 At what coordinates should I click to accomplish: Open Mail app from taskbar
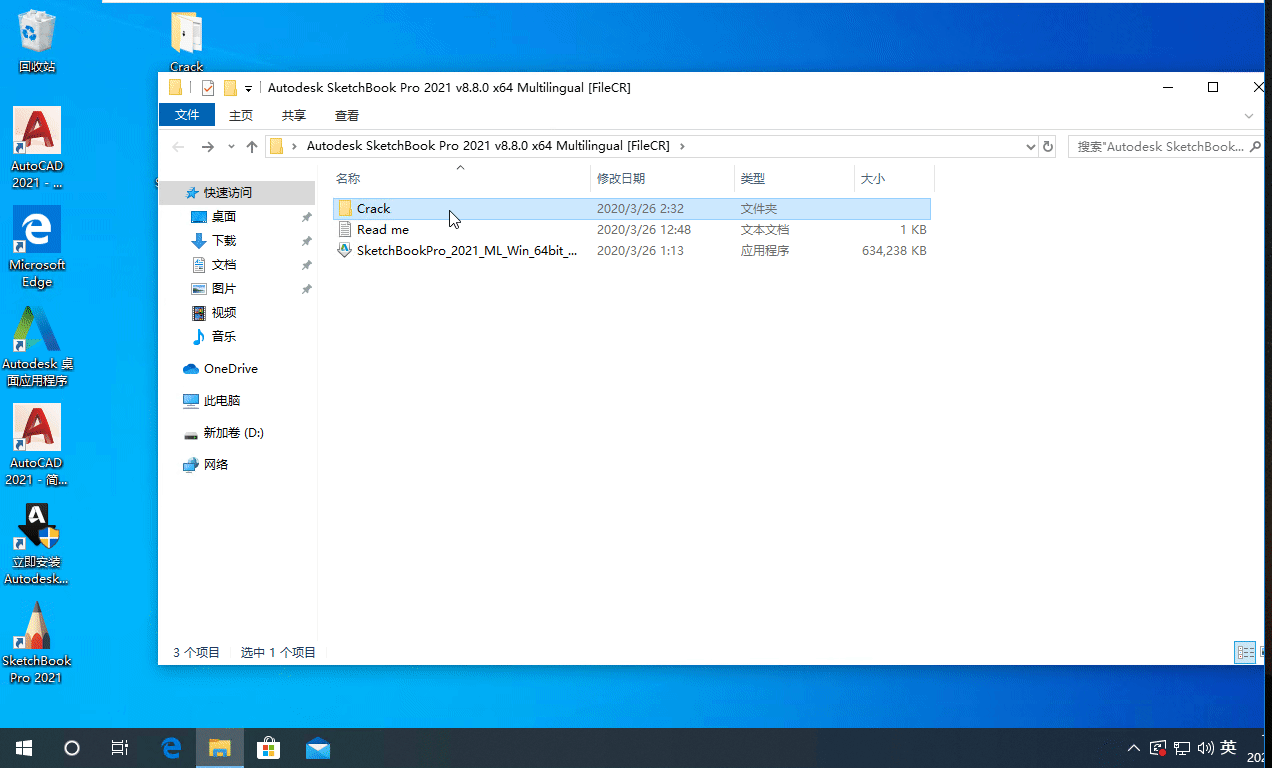coord(317,748)
